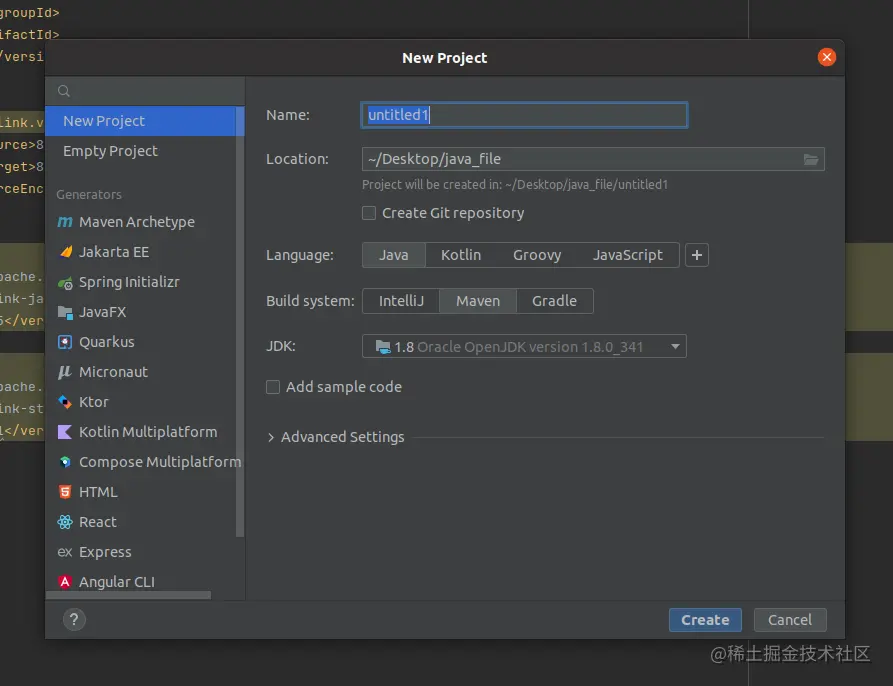Click the Express ex icon
This screenshot has width=893, height=686.
65,552
